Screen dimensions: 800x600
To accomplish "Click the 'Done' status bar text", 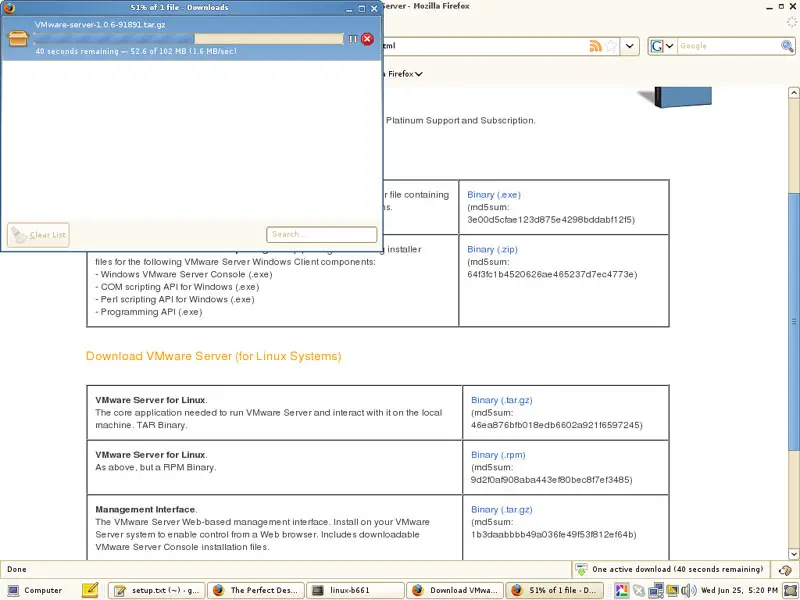I will (17, 569).
